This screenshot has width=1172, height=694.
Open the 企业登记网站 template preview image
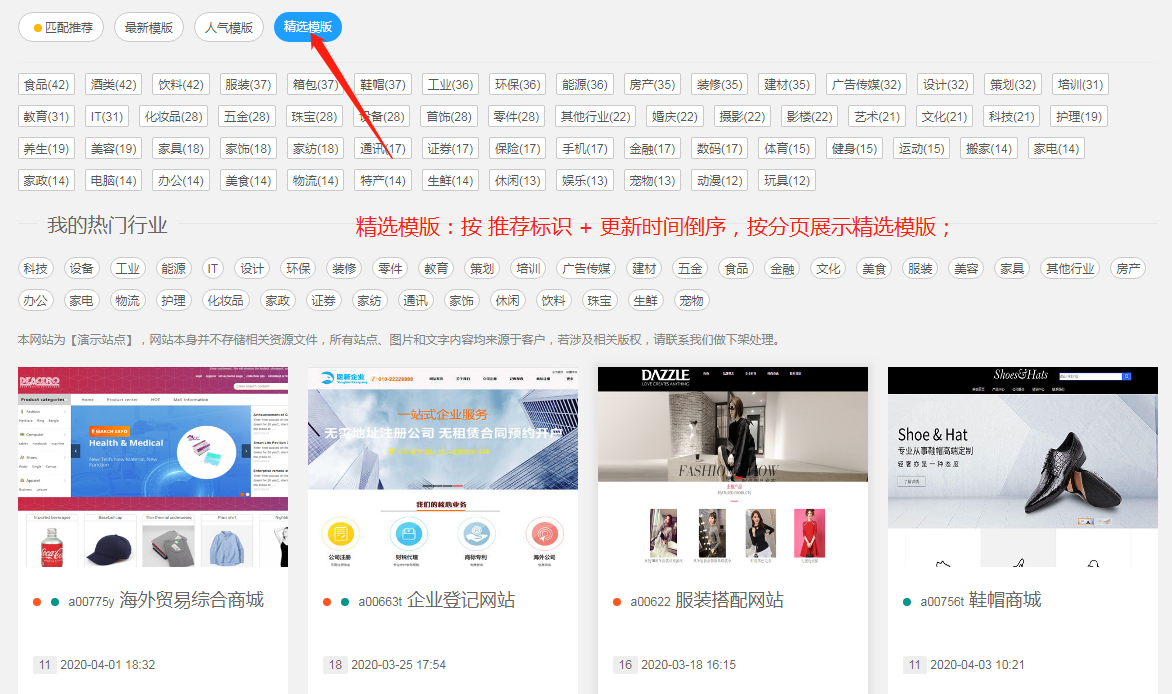click(x=443, y=467)
